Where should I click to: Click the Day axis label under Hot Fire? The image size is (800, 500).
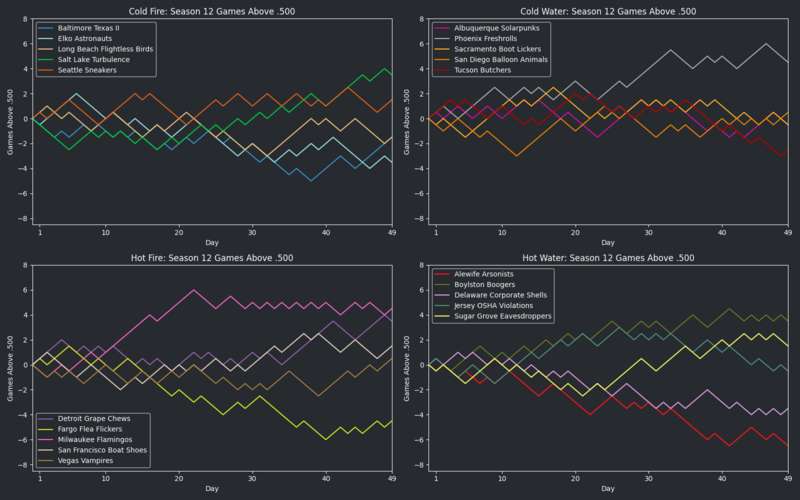click(212, 489)
